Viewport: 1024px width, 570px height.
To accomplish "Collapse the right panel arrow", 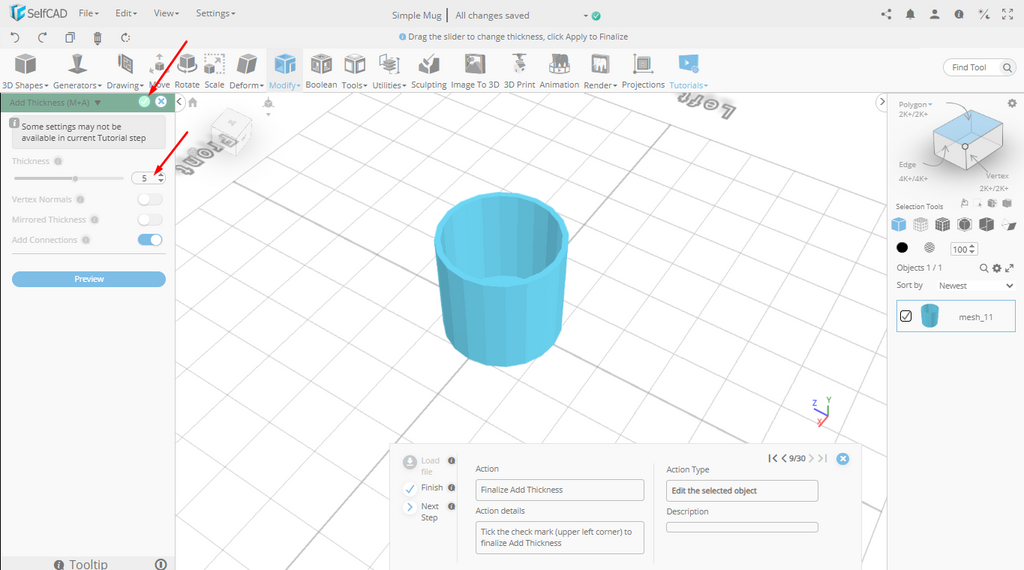I will [x=882, y=102].
